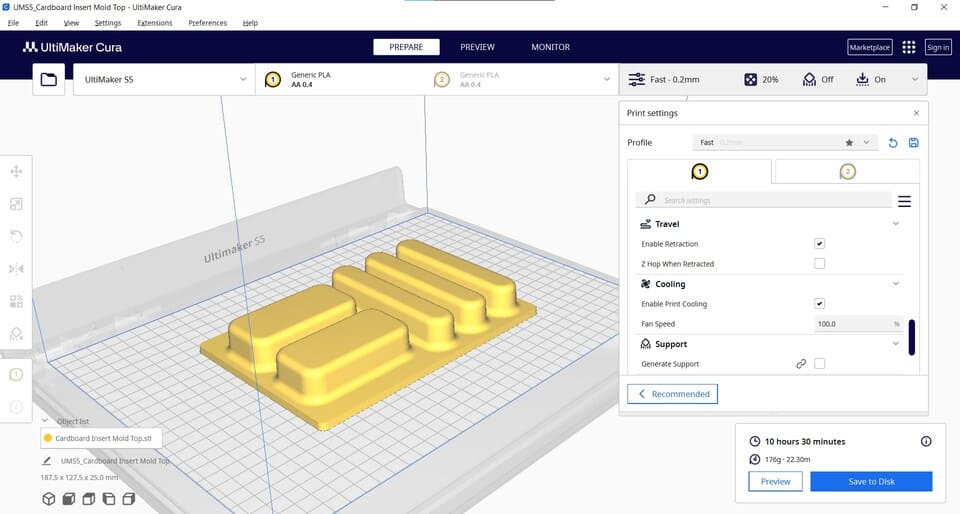This screenshot has height=514, width=960.
Task: Open the Help menu
Action: (x=250, y=23)
